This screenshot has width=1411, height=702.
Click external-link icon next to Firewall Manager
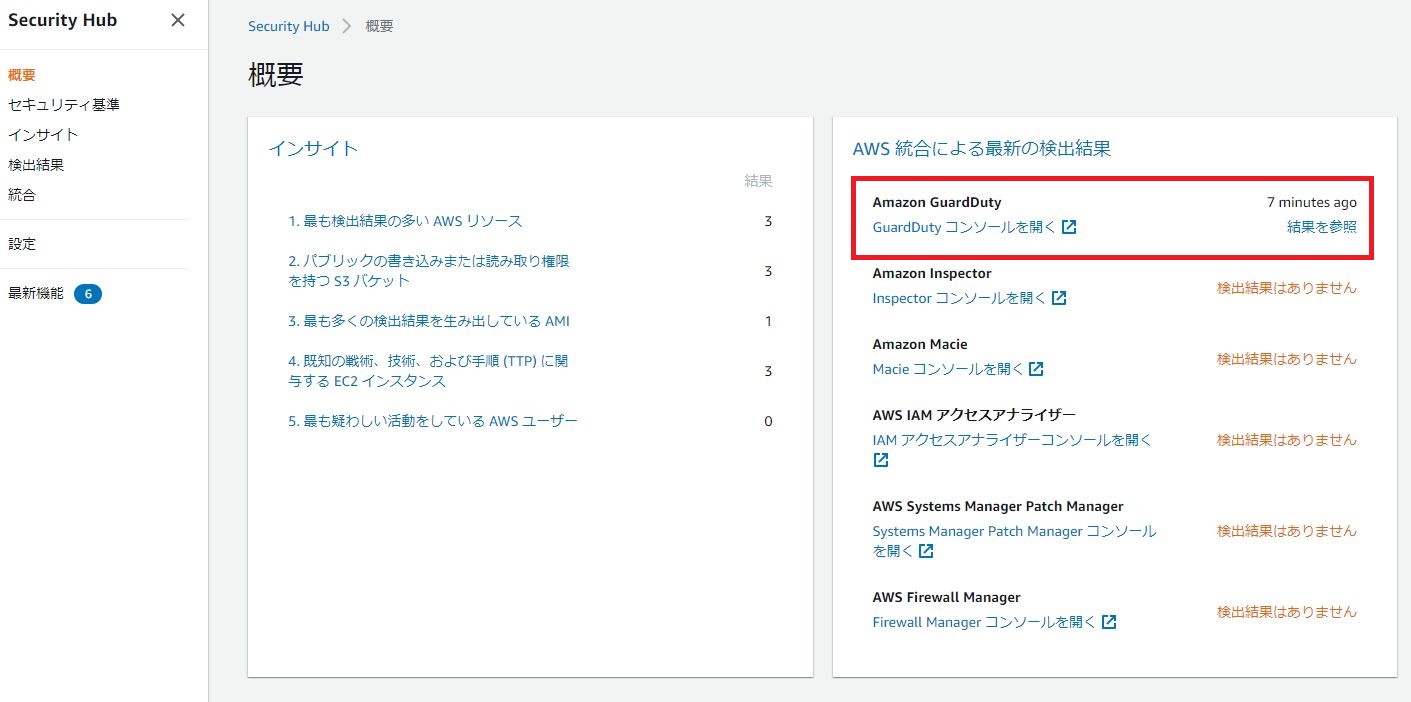tap(1109, 622)
